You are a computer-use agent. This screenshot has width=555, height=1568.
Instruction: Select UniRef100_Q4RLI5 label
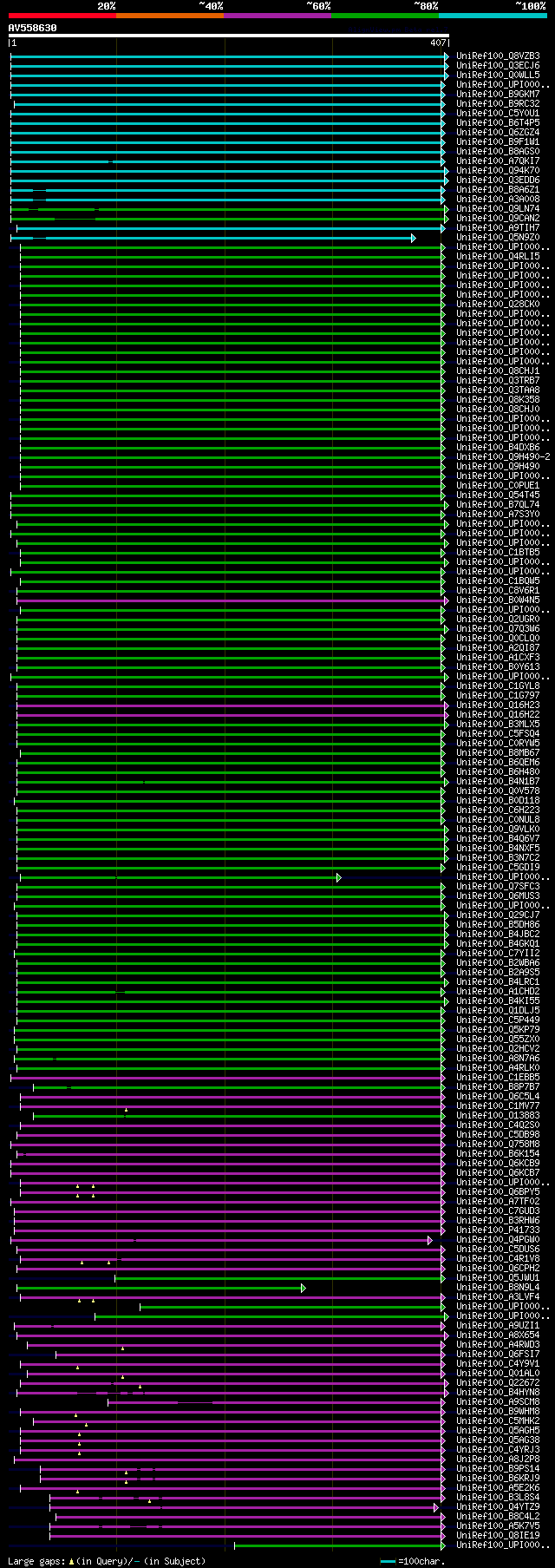pos(498,257)
